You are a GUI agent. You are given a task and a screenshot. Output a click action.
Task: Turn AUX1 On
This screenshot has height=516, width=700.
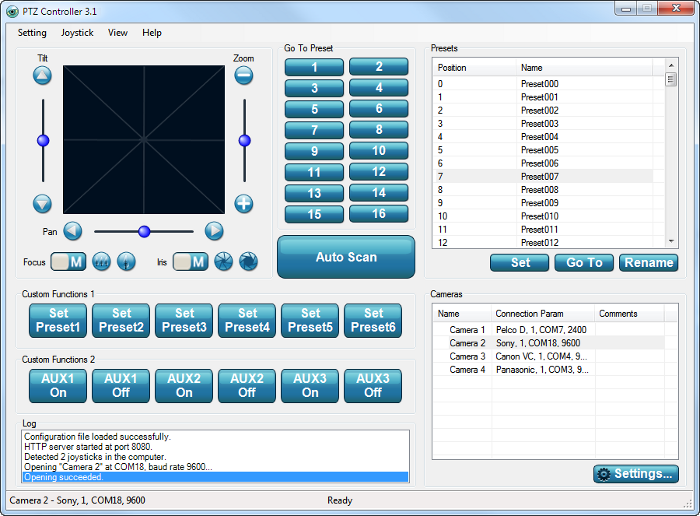pos(58,386)
